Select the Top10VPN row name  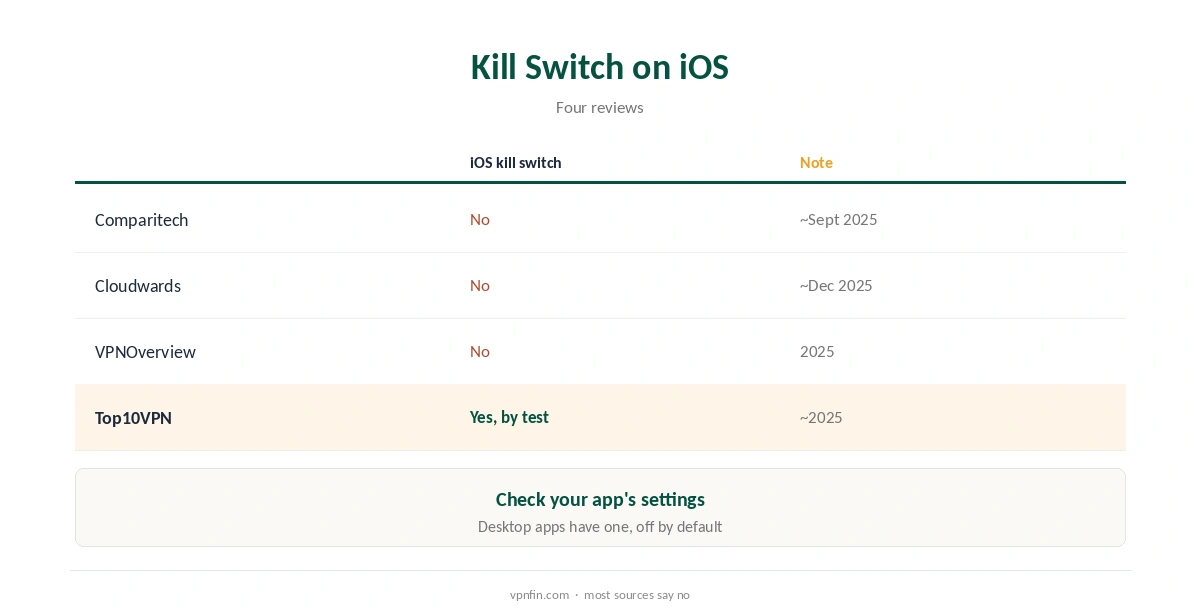pyautogui.click(x=133, y=418)
